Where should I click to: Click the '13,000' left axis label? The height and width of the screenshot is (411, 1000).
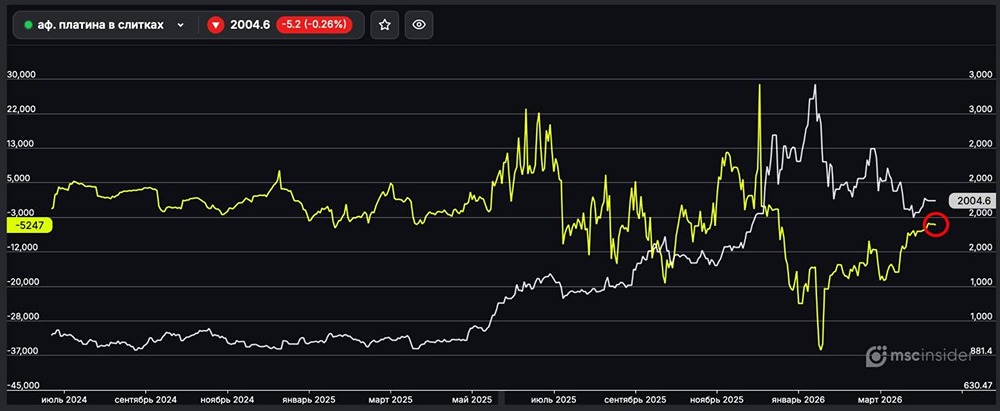21,144
